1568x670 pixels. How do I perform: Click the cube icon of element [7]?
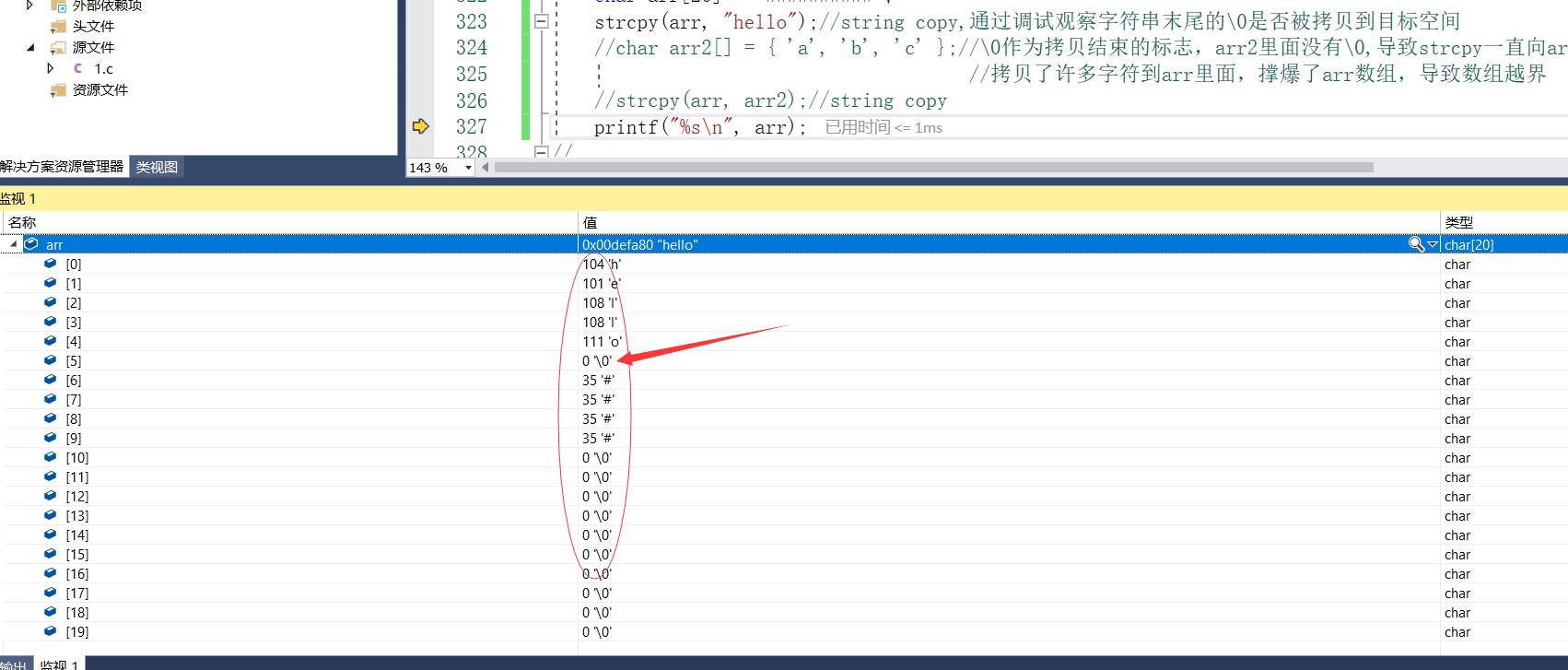tap(51, 399)
